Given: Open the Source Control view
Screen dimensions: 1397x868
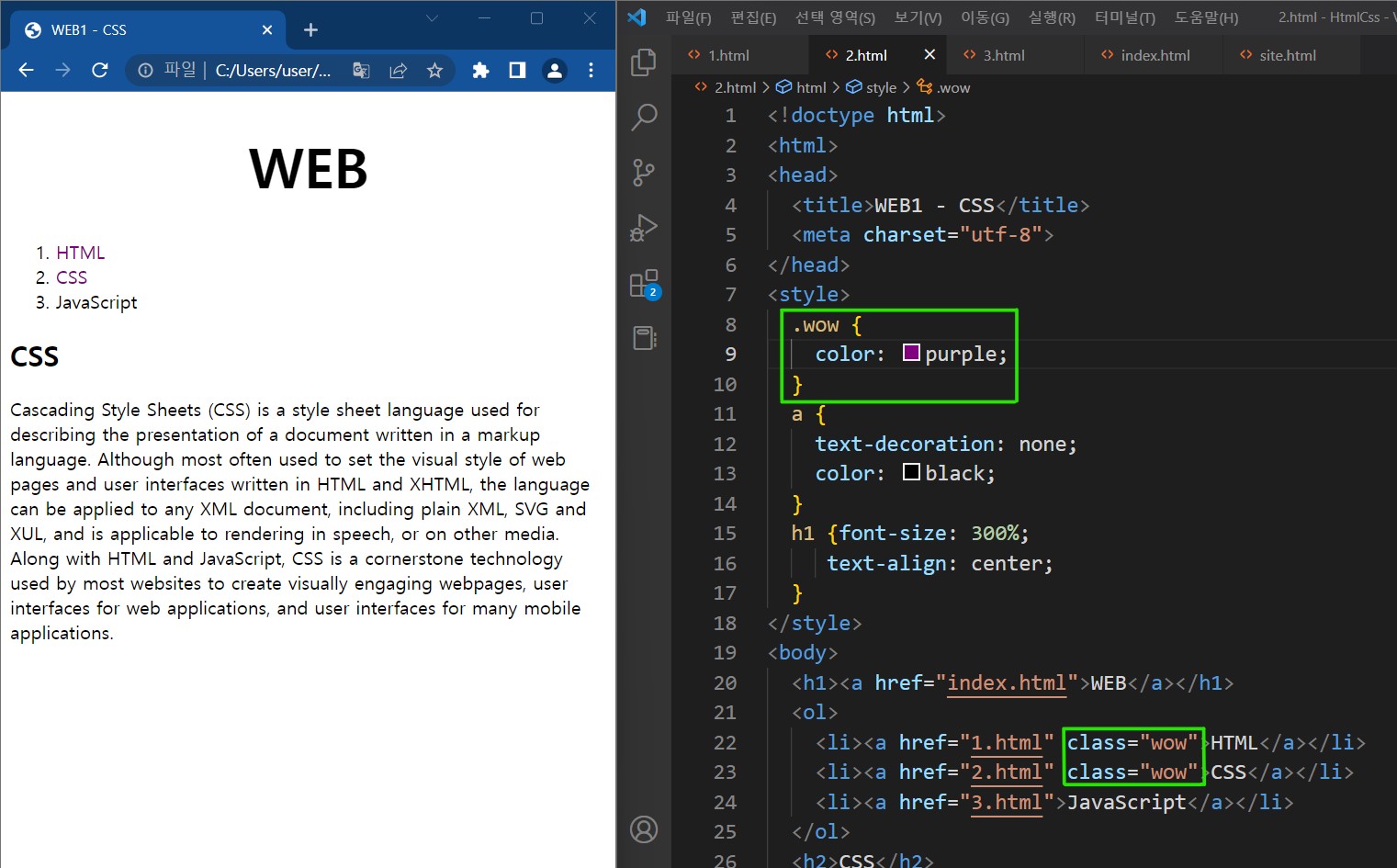Looking at the screenshot, I should click(644, 172).
